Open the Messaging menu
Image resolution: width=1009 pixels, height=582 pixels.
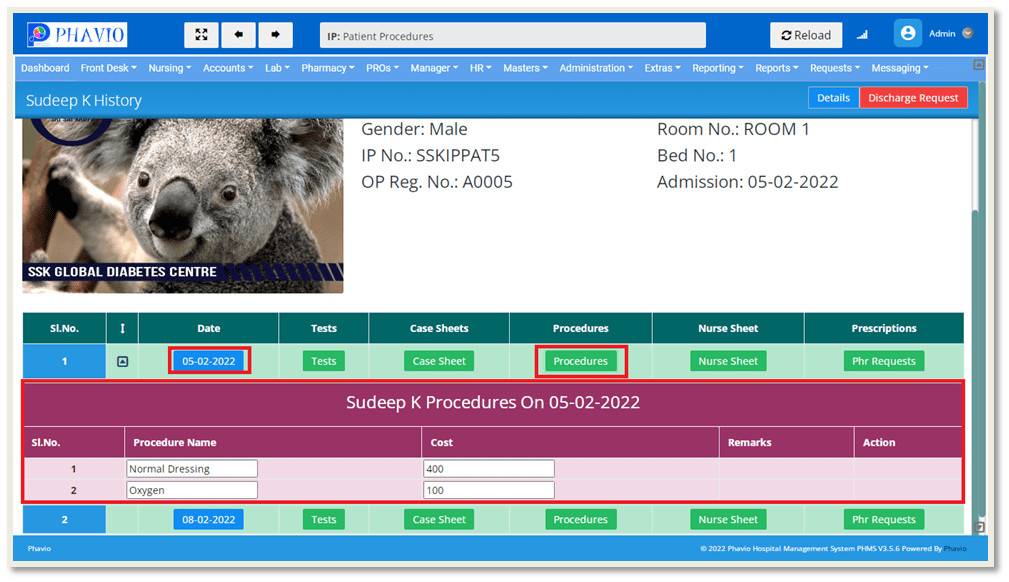click(900, 68)
